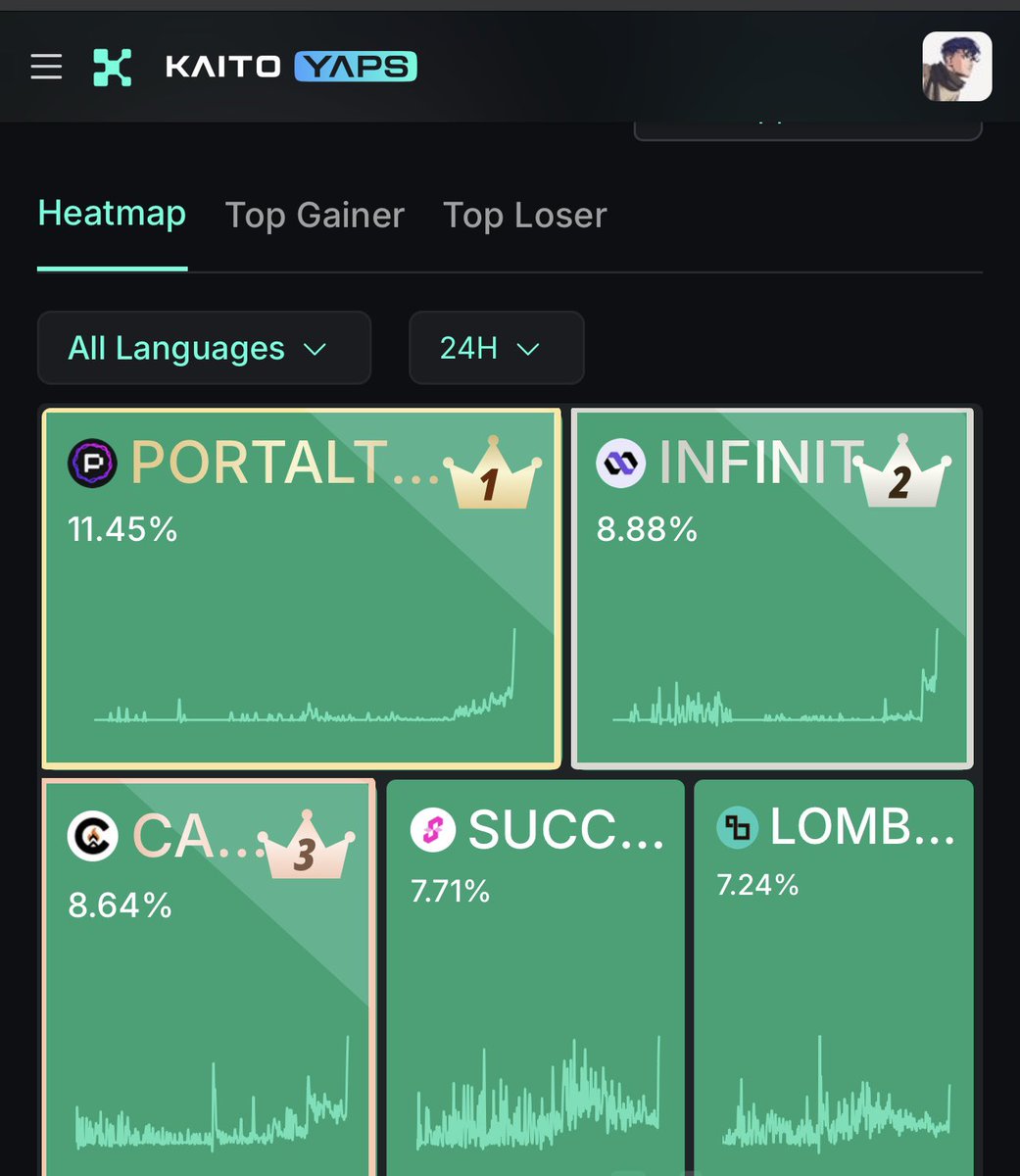Click the PORTALT project logo icon
Image resolution: width=1020 pixels, height=1176 pixels.
[x=92, y=463]
